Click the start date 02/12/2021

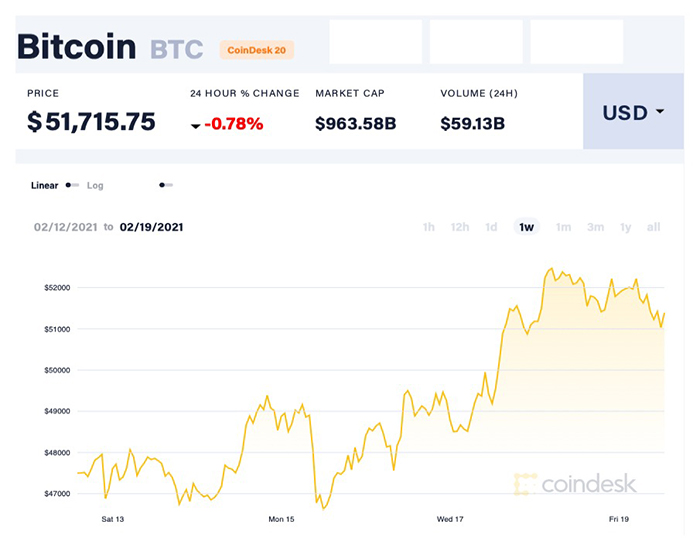[x=66, y=227]
